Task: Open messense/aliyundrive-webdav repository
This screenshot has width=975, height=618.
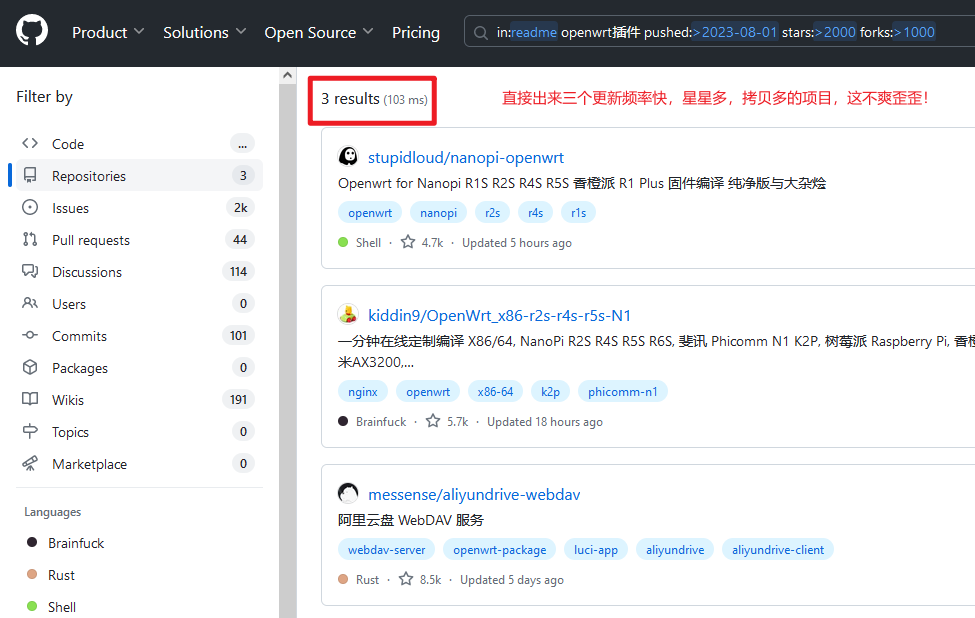Action: 474,494
